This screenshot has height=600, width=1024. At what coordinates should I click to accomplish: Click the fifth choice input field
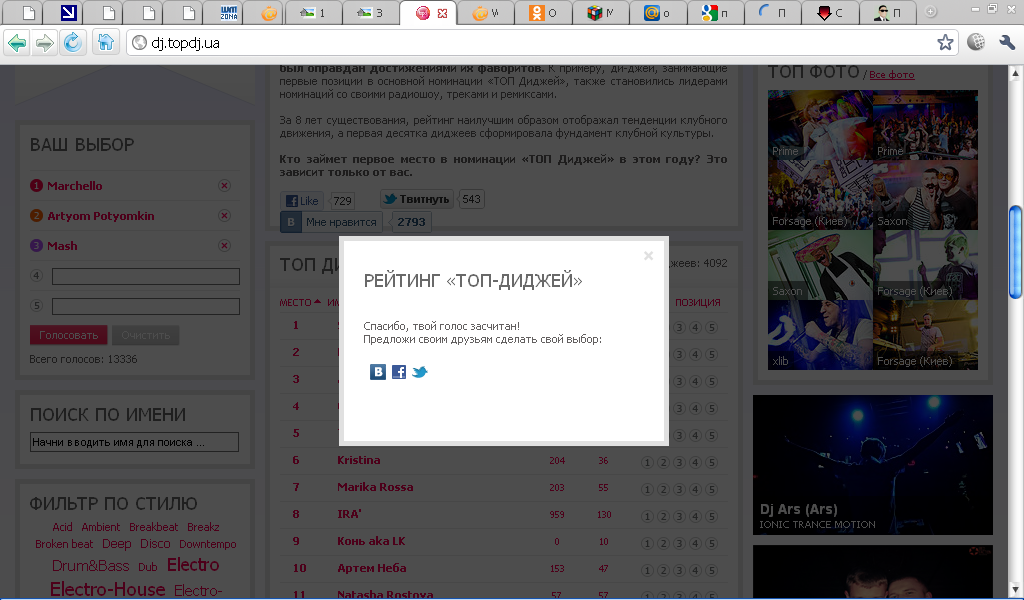pos(146,306)
